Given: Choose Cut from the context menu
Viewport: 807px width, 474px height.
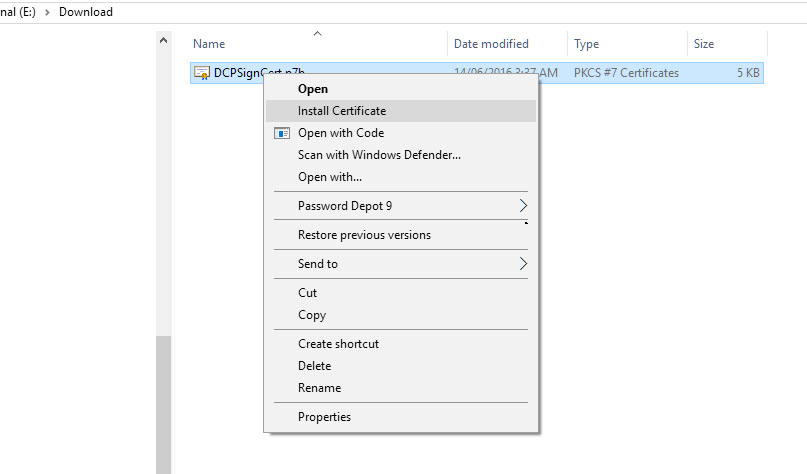Looking at the screenshot, I should (307, 293).
